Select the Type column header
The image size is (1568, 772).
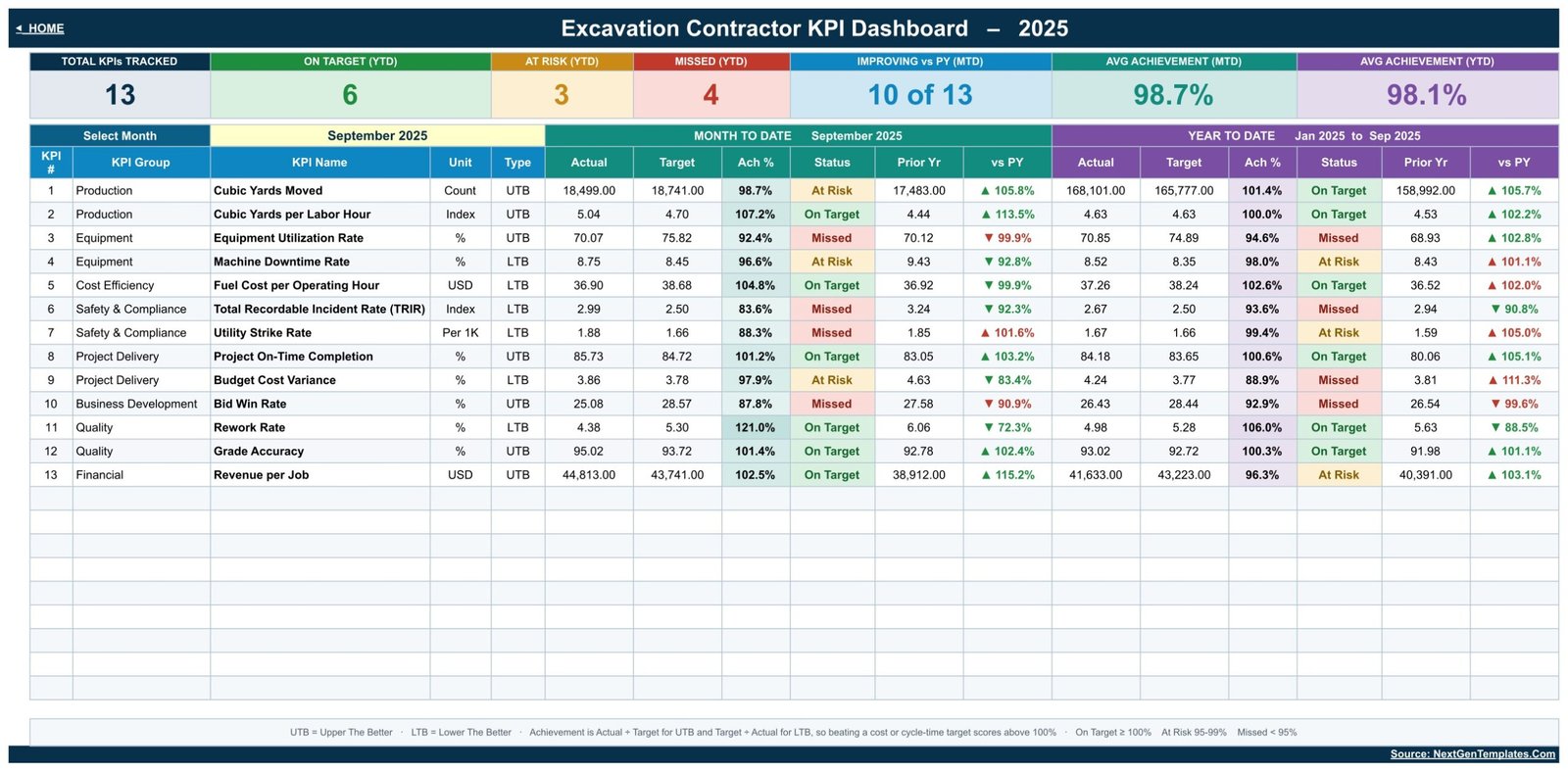pyautogui.click(x=517, y=163)
